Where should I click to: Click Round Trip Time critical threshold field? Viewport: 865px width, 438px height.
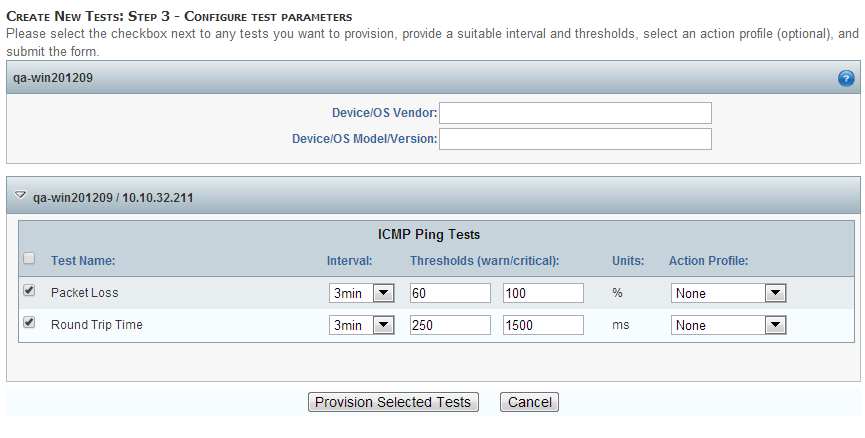(x=543, y=325)
